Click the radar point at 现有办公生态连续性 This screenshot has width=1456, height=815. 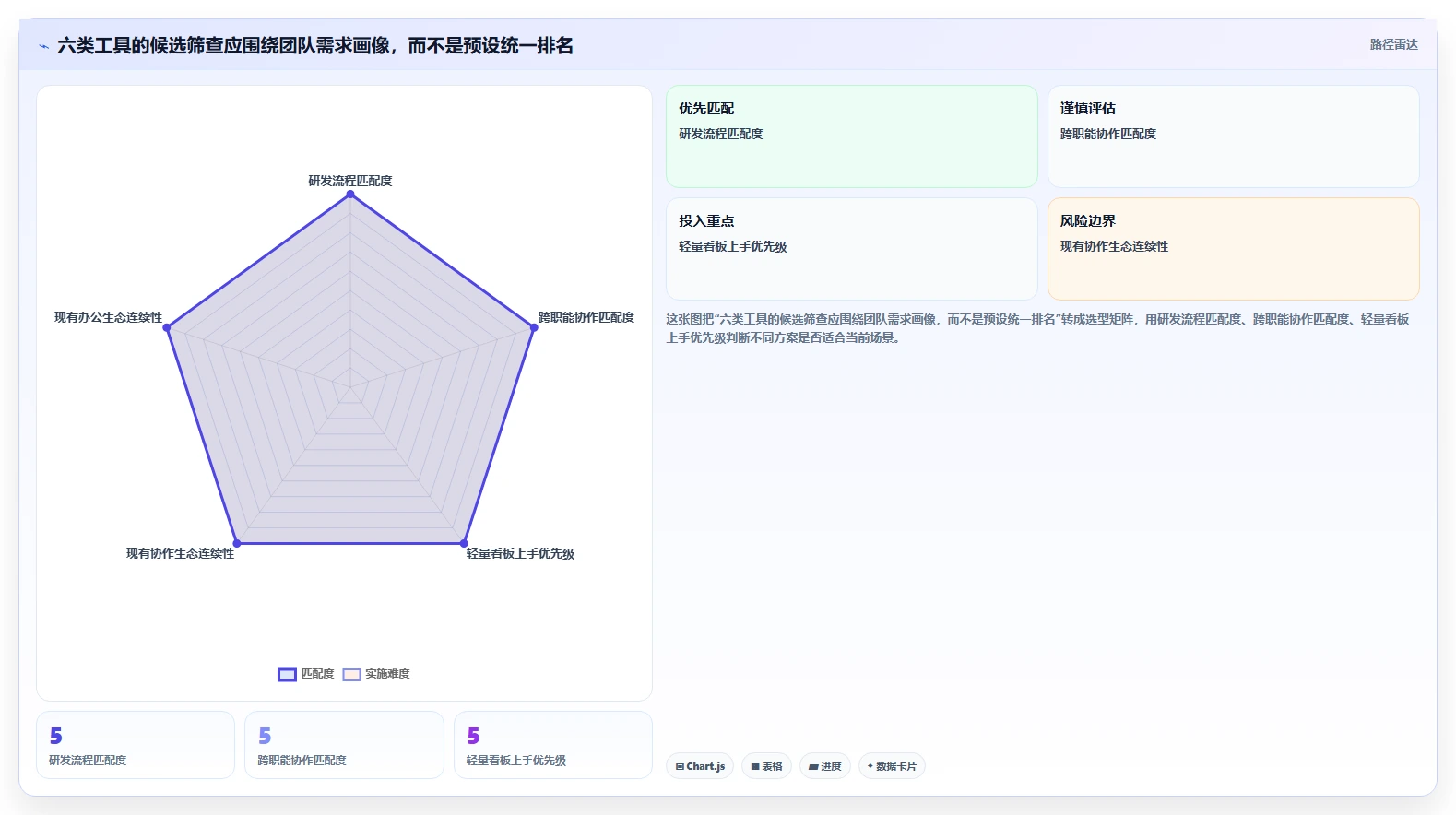pyautogui.click(x=167, y=327)
